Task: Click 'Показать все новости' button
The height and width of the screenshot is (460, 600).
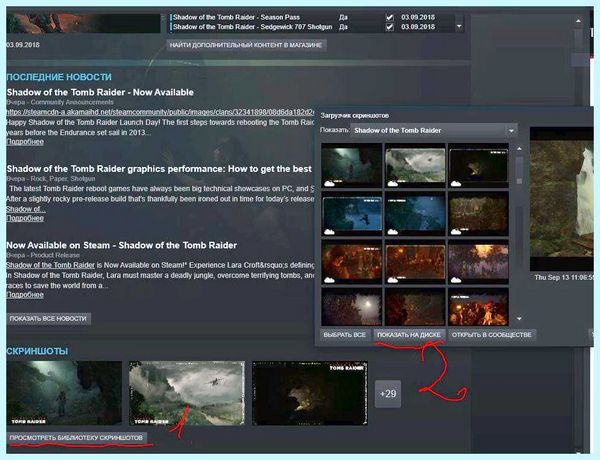Action: tap(48, 318)
